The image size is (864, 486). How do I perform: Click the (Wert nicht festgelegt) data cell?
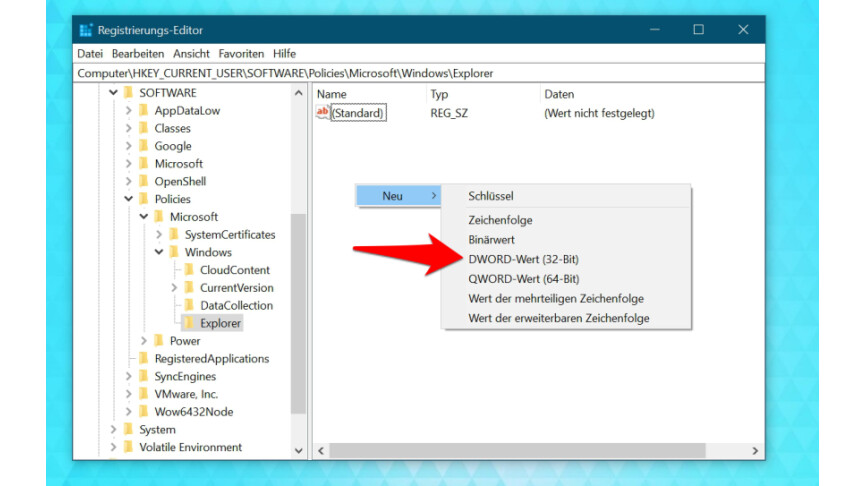point(600,113)
